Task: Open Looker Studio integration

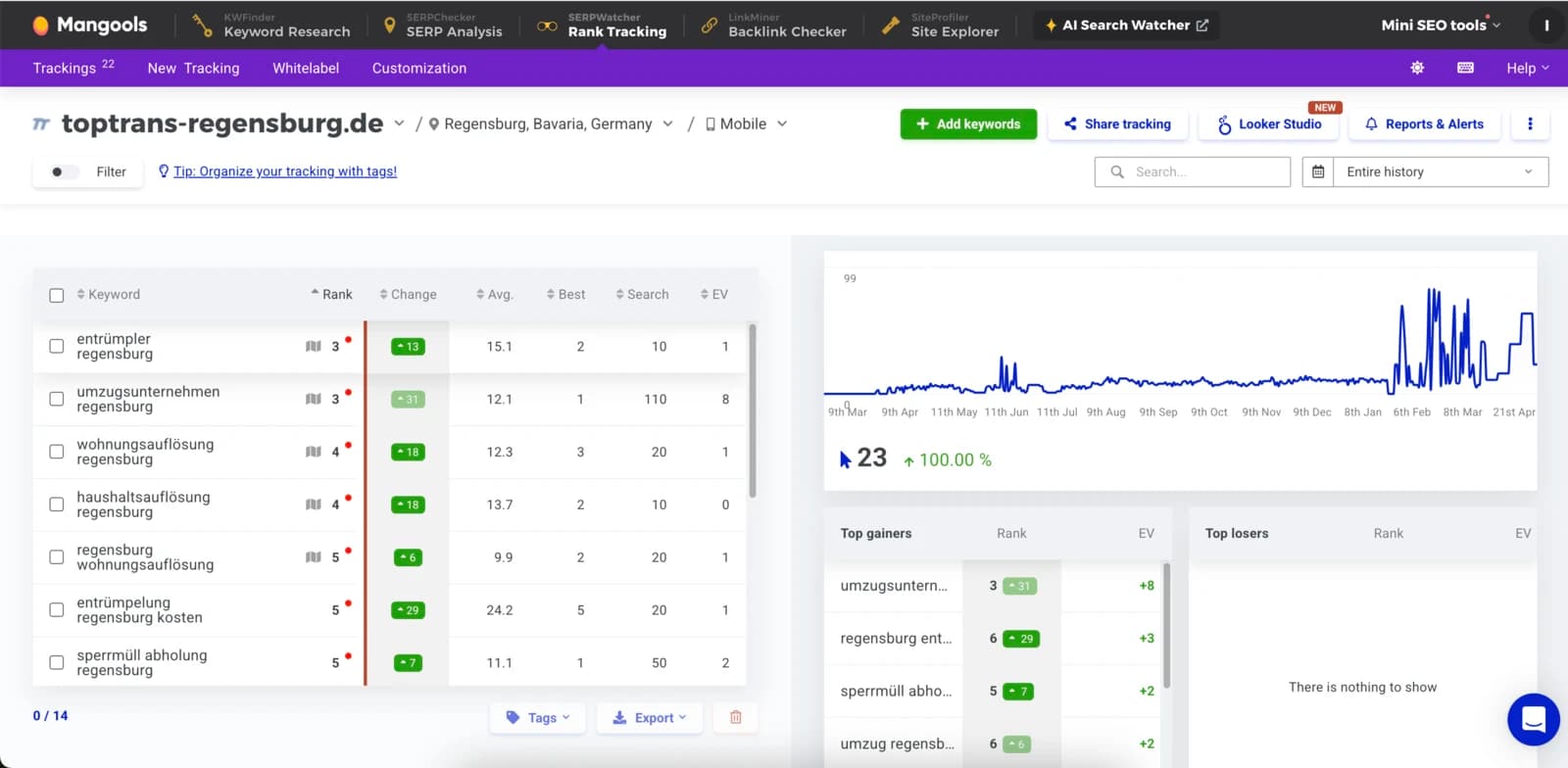Action: 1269,124
